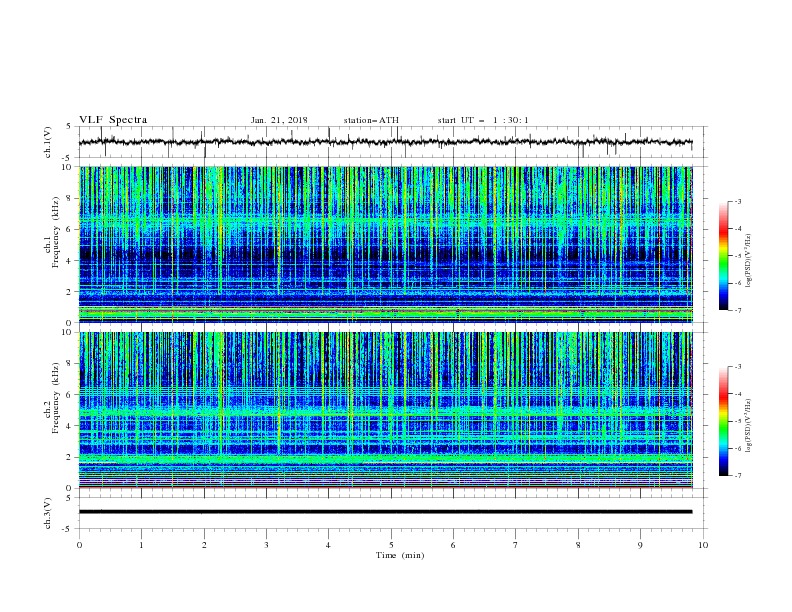Click the "5" tick on the Time axis
This screenshot has width=792, height=612.
[x=391, y=545]
